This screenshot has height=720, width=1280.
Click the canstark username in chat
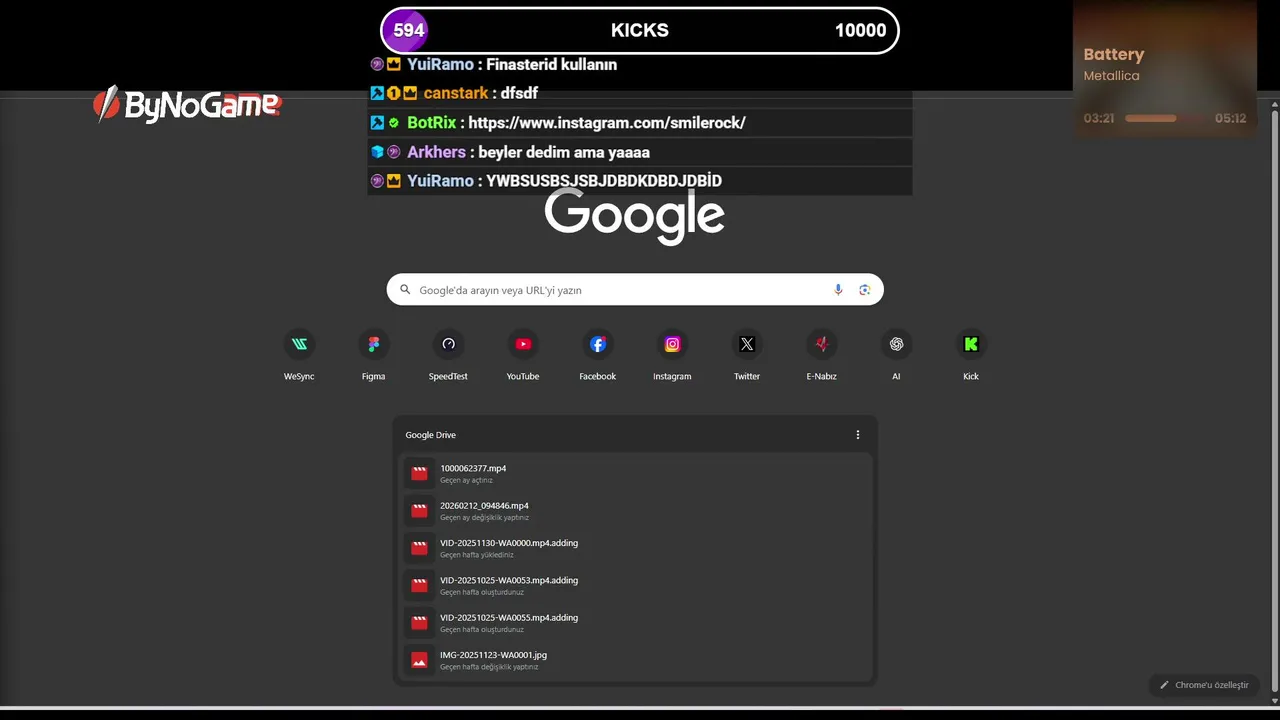[455, 93]
